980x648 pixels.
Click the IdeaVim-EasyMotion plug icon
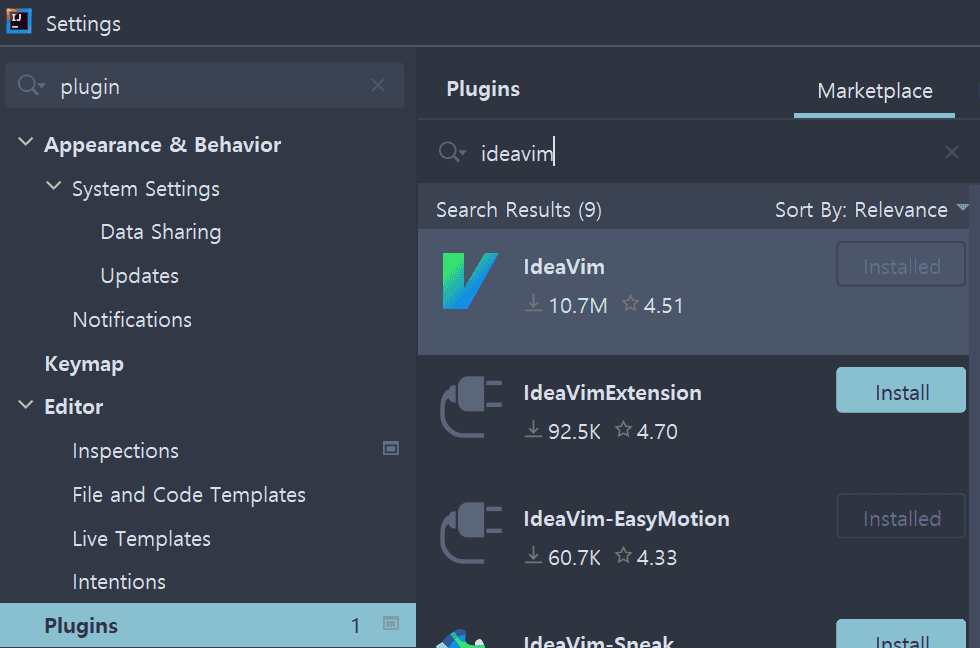(x=471, y=533)
